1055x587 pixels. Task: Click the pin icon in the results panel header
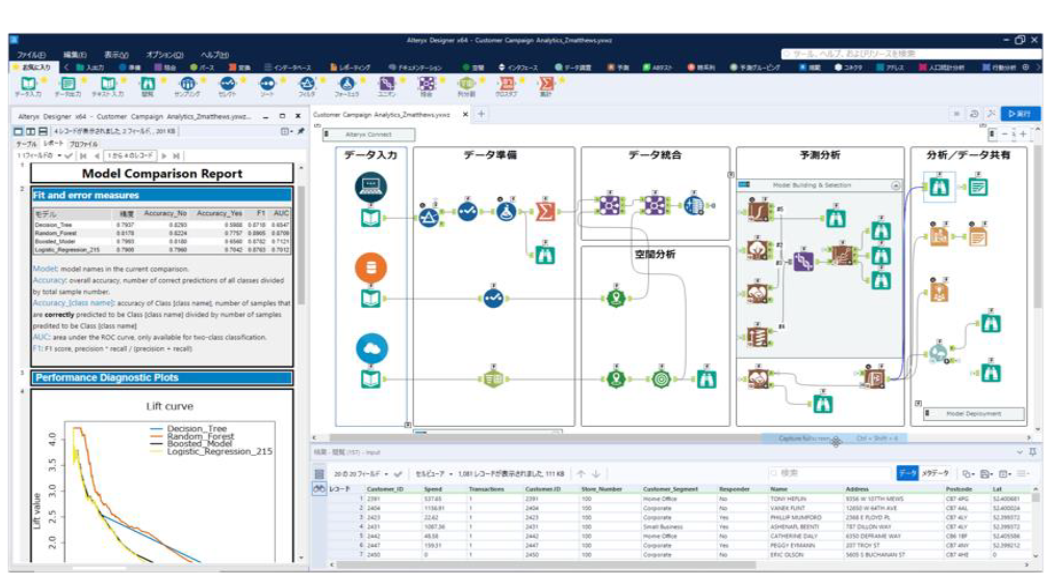click(x=1033, y=452)
